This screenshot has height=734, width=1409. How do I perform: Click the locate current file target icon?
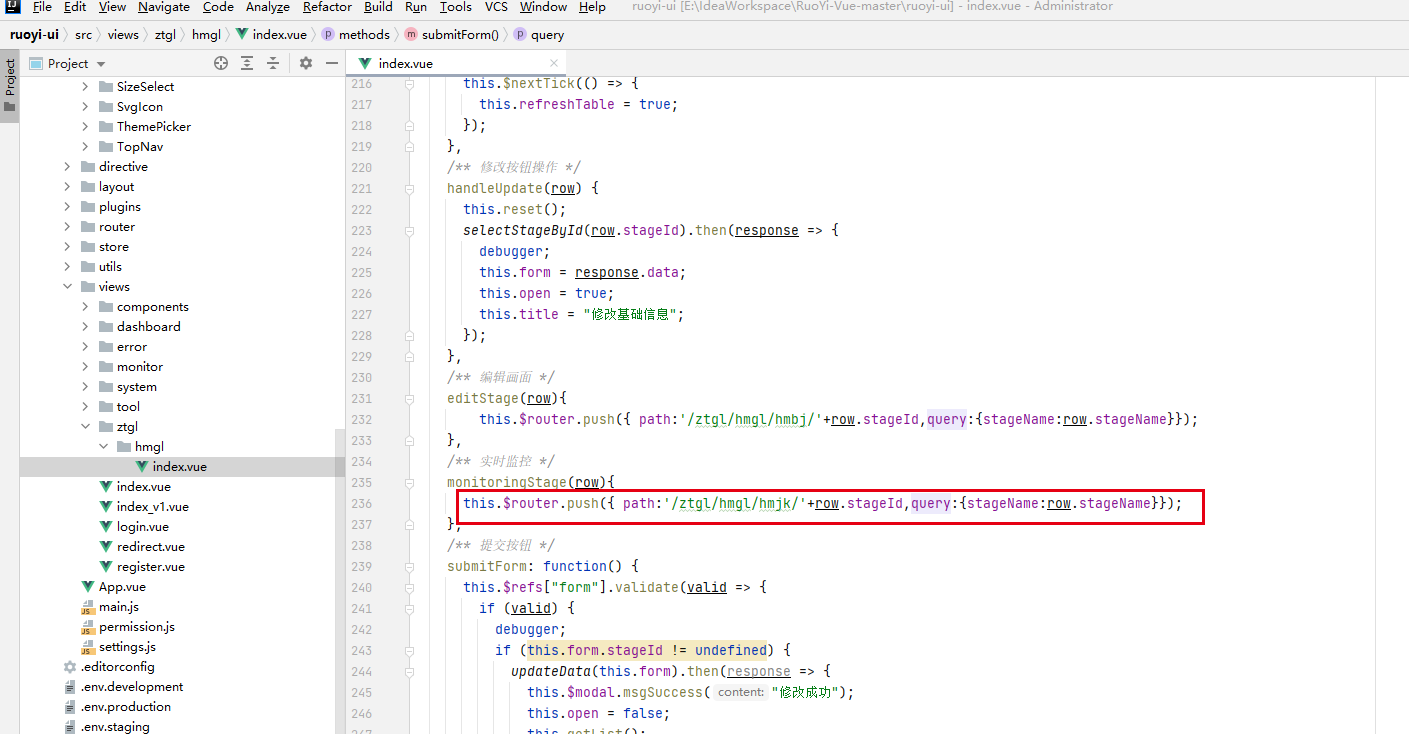pos(221,63)
